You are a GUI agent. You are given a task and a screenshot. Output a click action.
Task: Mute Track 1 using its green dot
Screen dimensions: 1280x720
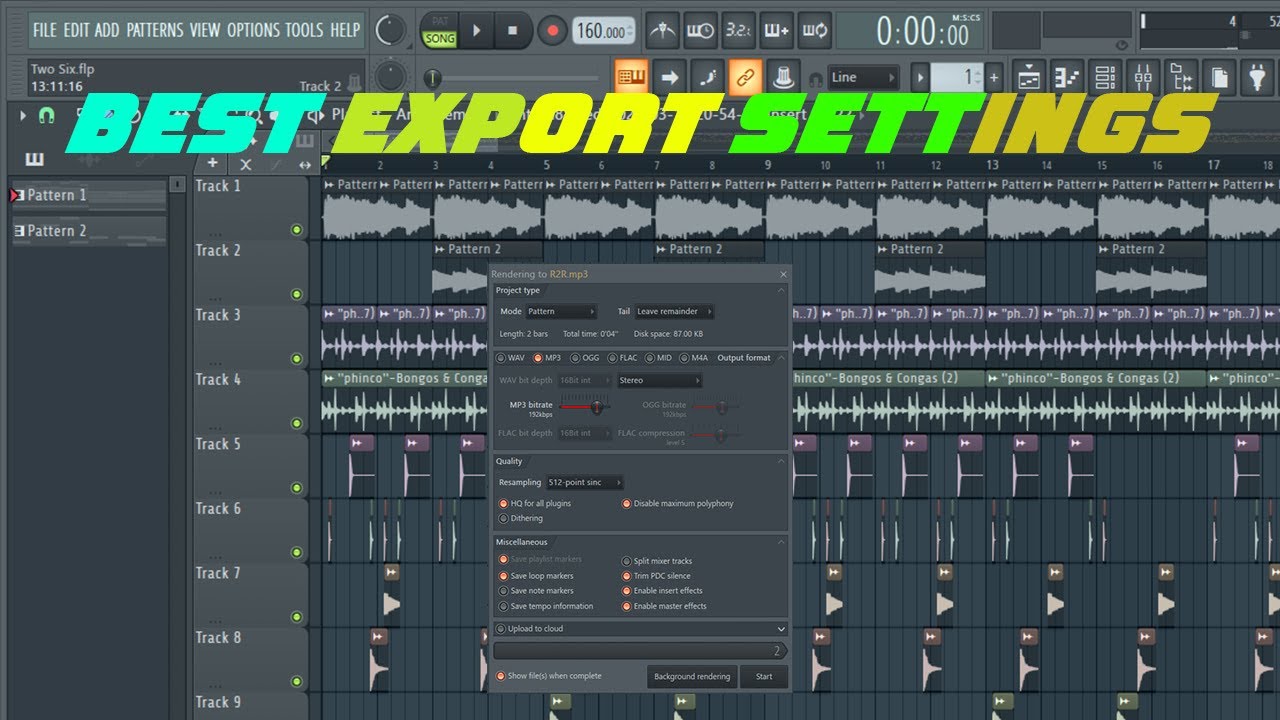point(296,230)
